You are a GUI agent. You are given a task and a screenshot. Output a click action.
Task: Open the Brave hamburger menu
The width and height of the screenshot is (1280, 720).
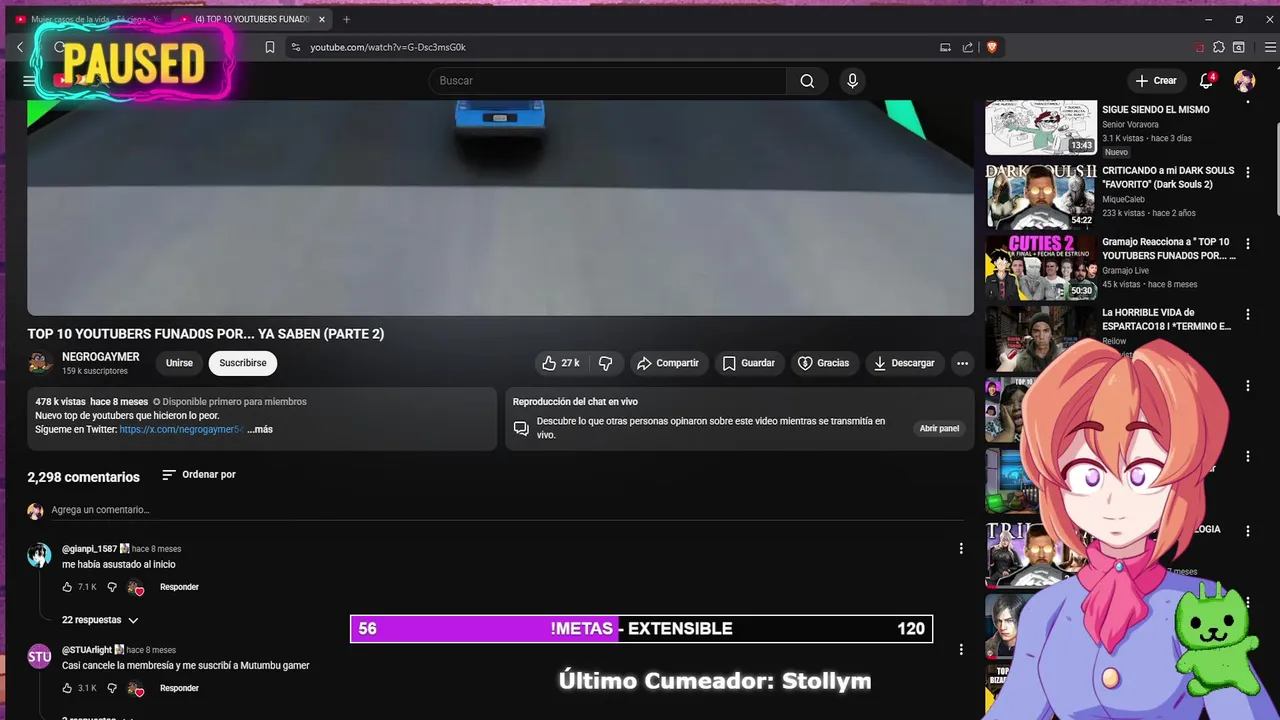tap(1271, 47)
